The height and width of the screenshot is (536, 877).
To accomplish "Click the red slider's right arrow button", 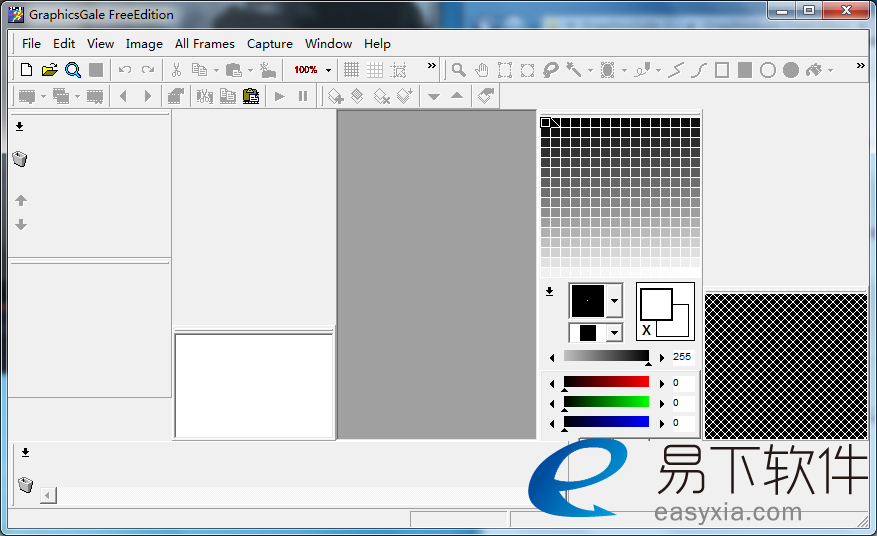I will (x=660, y=383).
